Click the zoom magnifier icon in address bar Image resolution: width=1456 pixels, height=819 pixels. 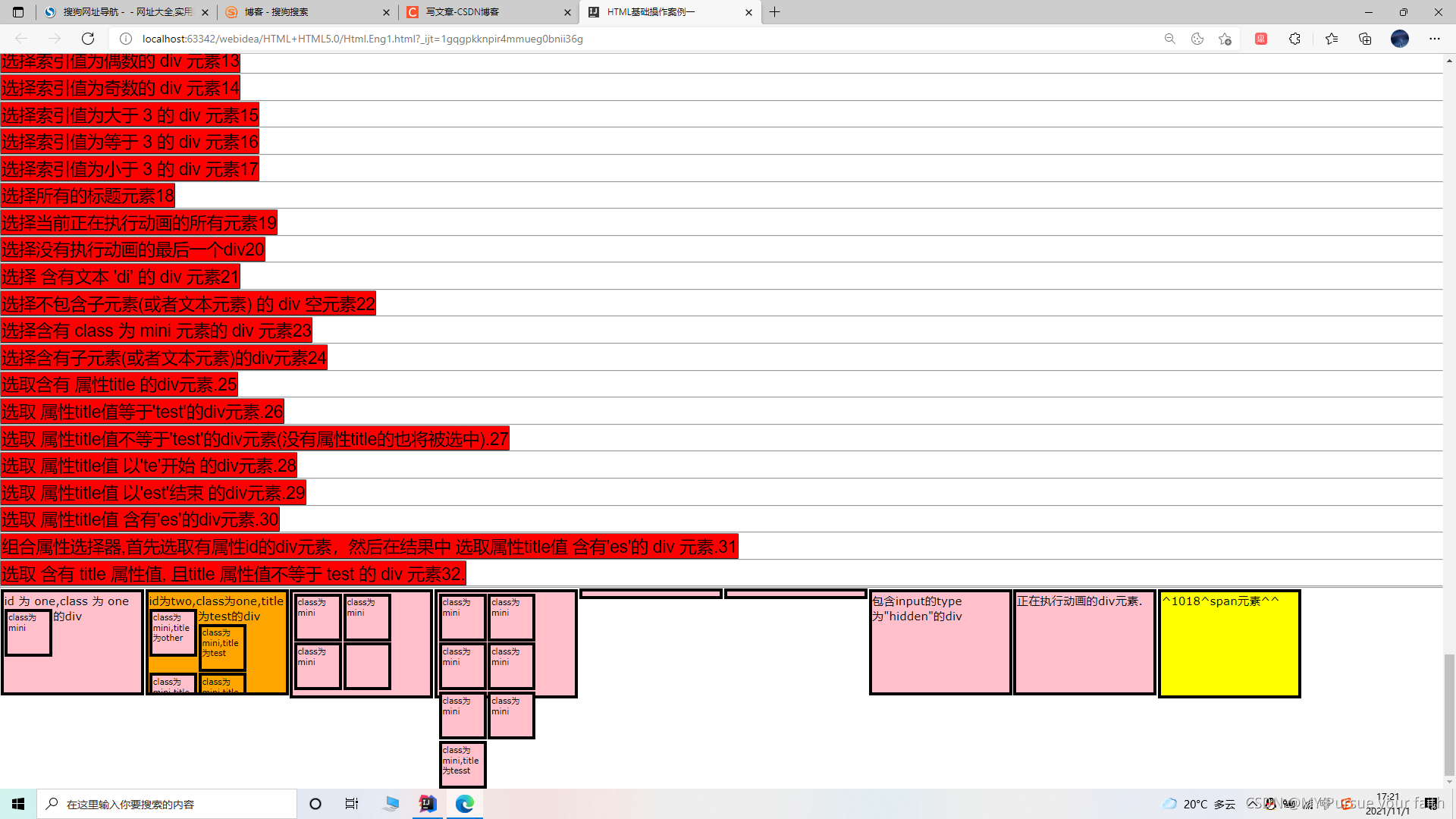coord(1170,39)
